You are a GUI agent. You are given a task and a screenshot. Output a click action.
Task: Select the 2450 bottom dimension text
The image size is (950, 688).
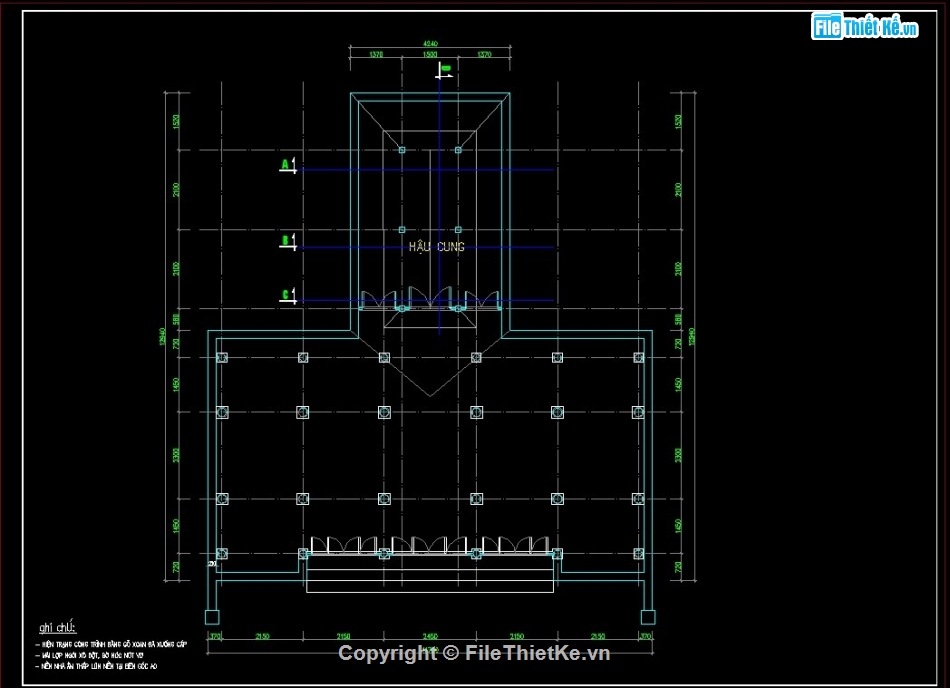click(430, 636)
